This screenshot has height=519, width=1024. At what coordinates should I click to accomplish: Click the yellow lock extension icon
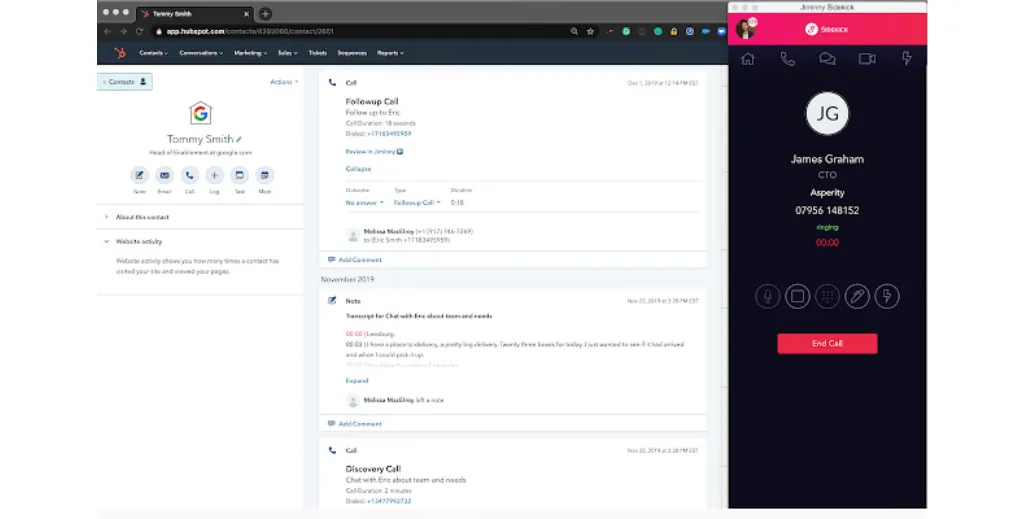pyautogui.click(x=673, y=31)
